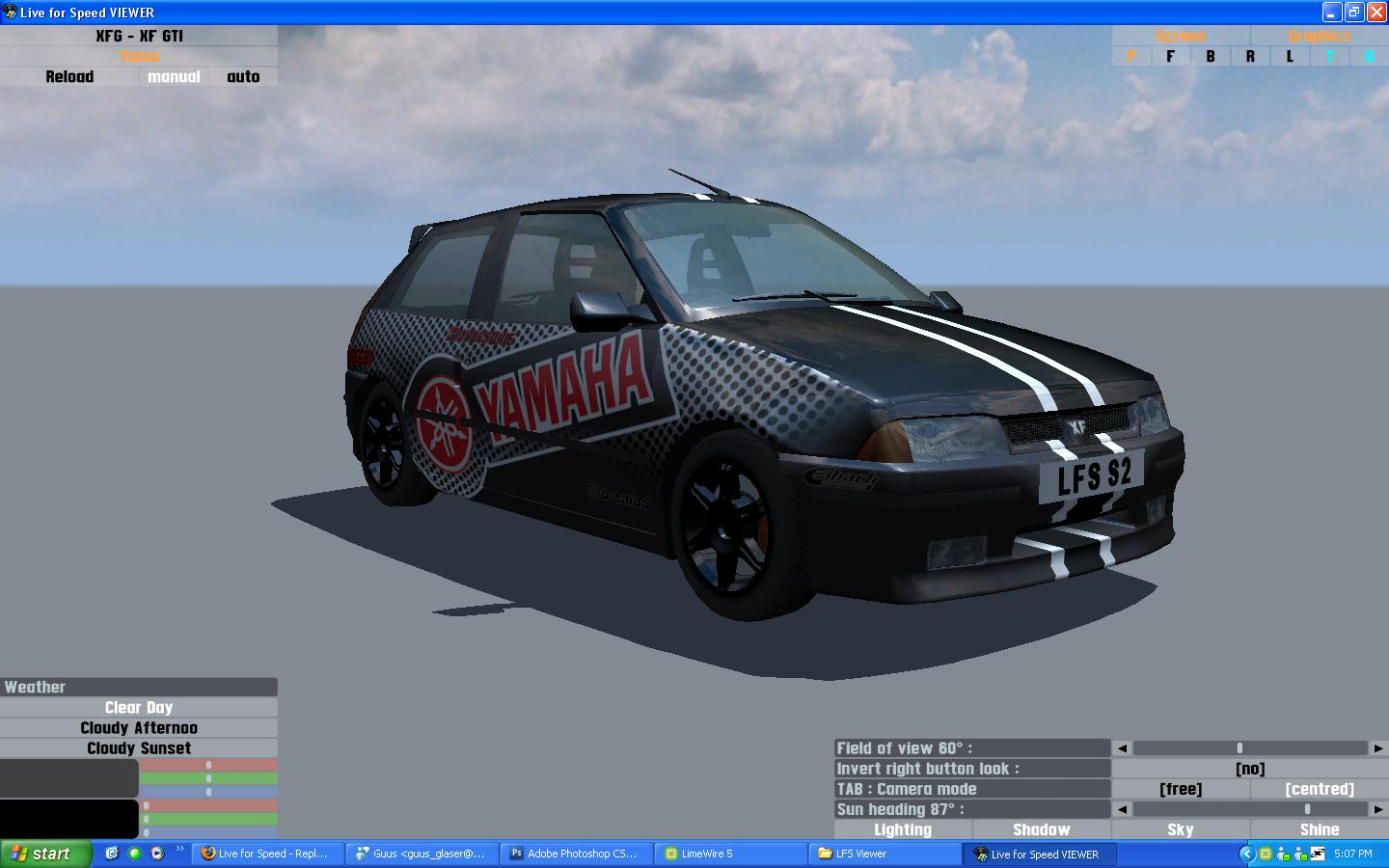Click the Windows start button
The height and width of the screenshot is (868, 1389).
pos(45,854)
